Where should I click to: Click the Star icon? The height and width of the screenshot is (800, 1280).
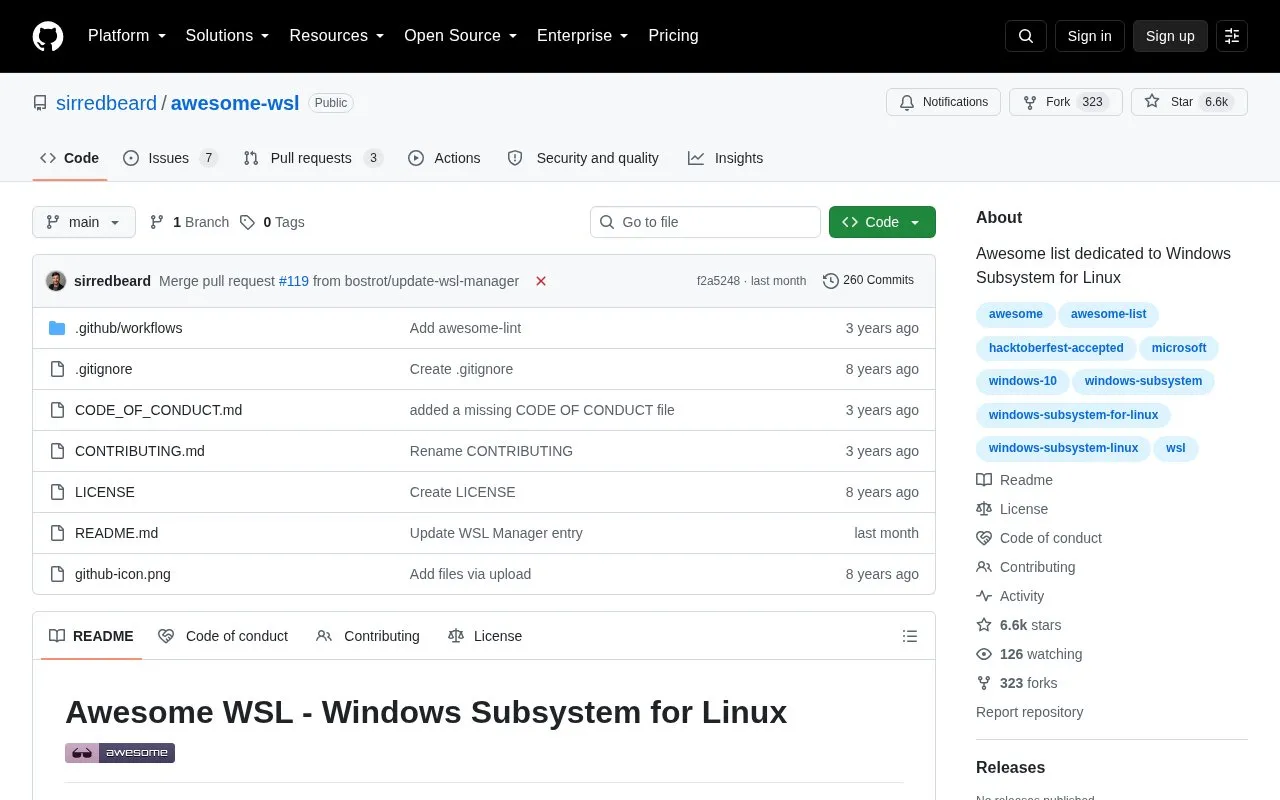pyautogui.click(x=1152, y=102)
